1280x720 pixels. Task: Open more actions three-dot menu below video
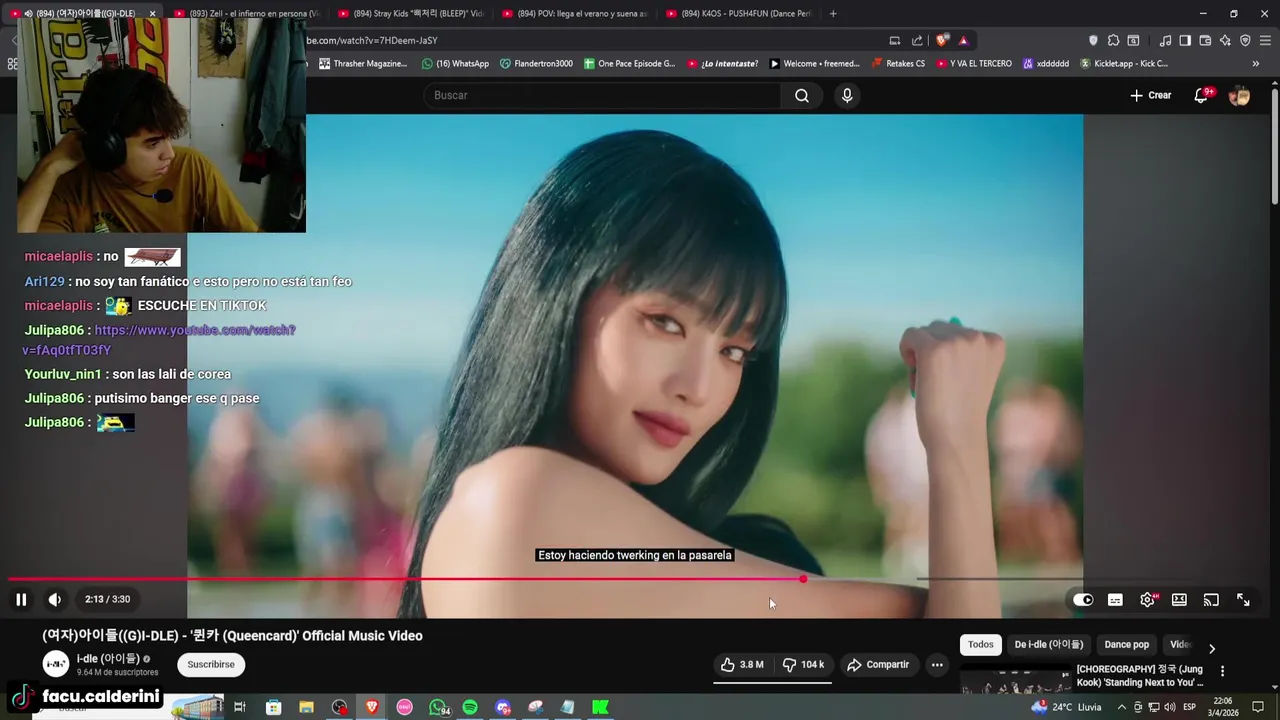pos(937,664)
